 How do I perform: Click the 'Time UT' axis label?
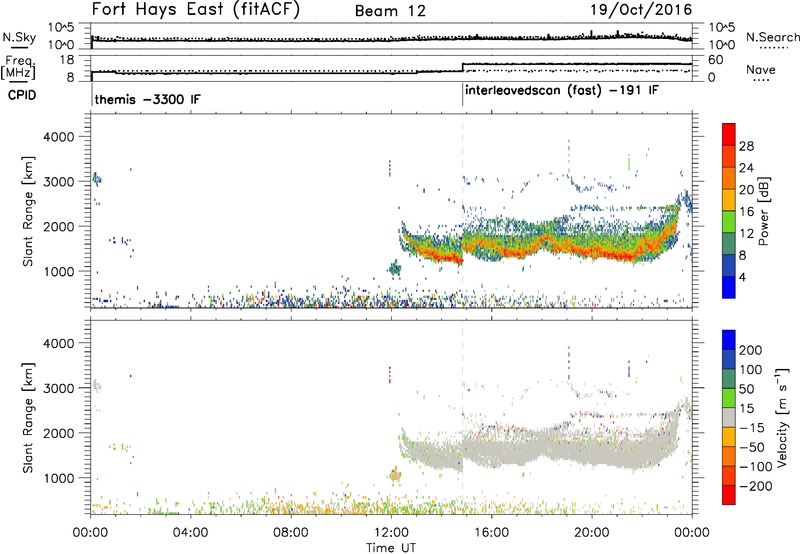(x=391, y=547)
